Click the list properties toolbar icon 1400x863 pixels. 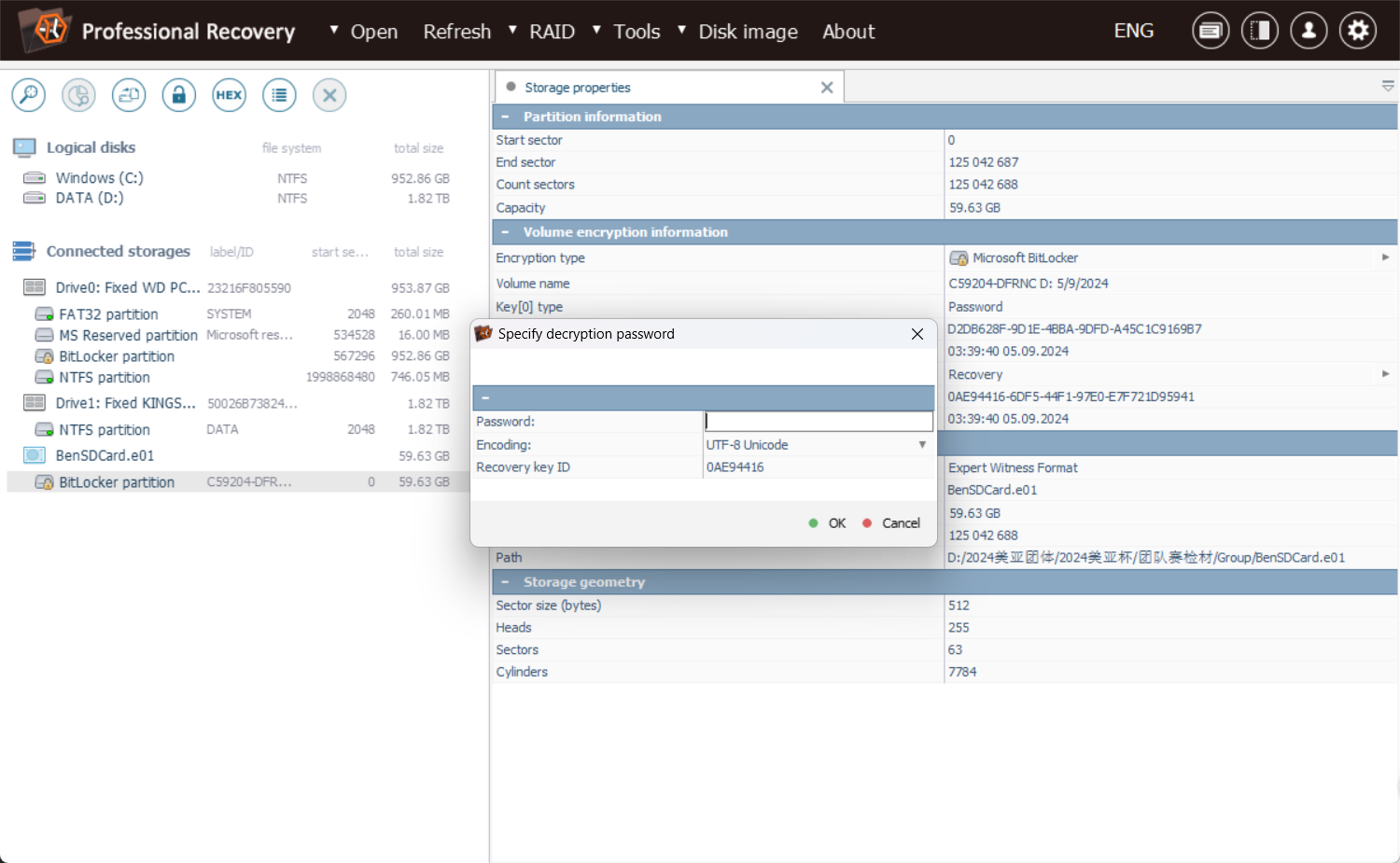pyautogui.click(x=279, y=95)
